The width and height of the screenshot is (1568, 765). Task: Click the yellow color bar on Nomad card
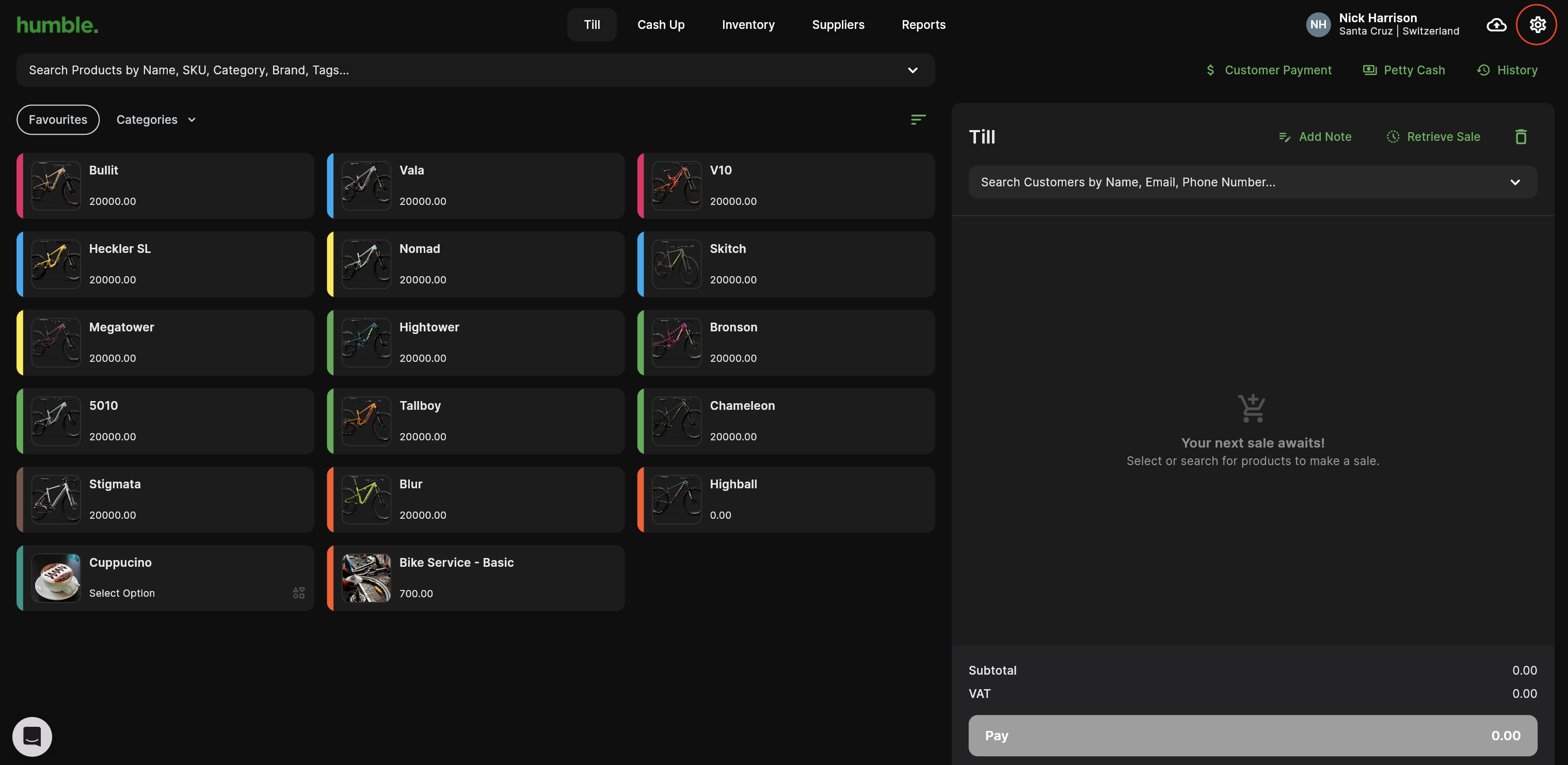point(330,264)
